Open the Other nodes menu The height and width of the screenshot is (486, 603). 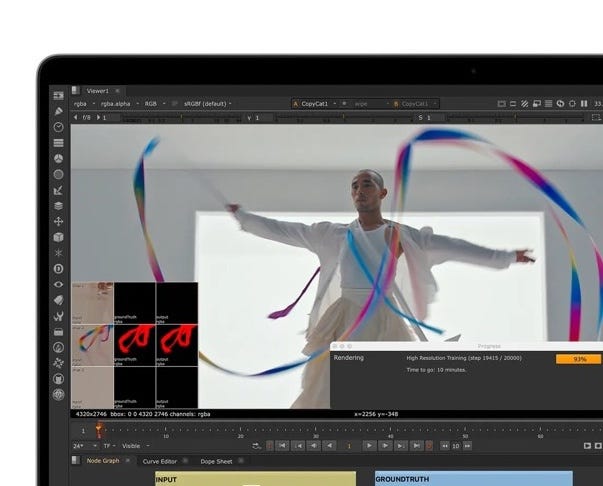pyautogui.click(x=58, y=332)
